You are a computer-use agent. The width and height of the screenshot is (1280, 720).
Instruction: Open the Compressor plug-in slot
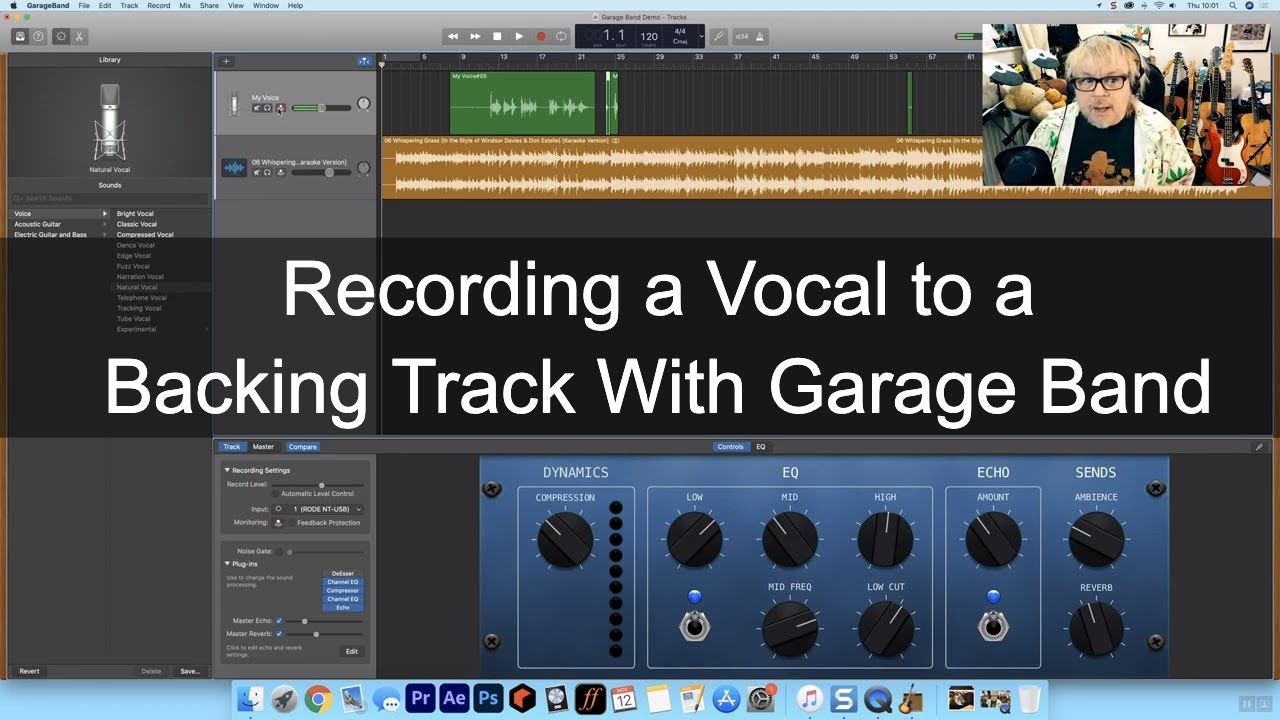click(343, 591)
